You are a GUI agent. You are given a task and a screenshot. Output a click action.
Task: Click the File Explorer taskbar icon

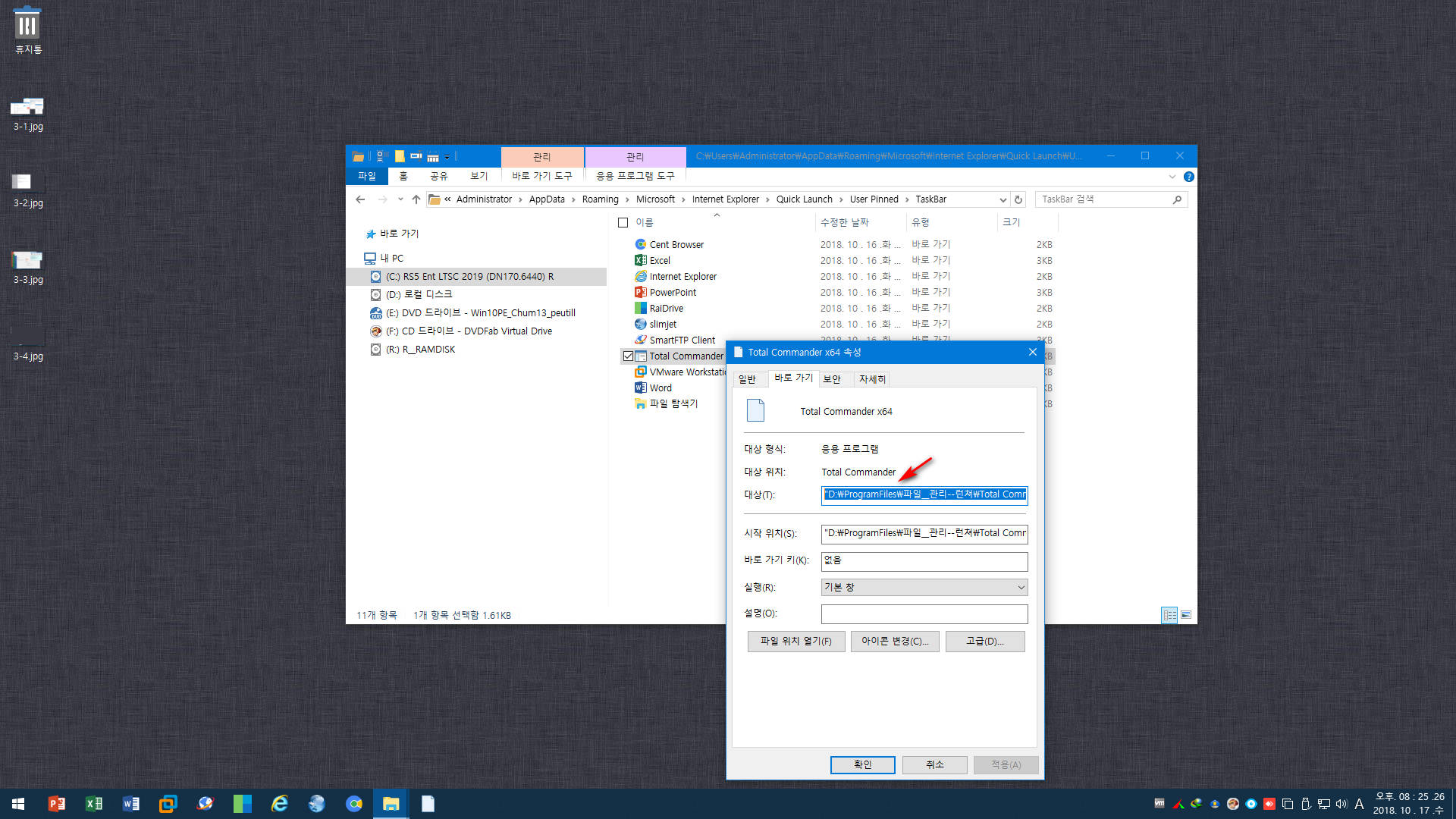click(391, 804)
